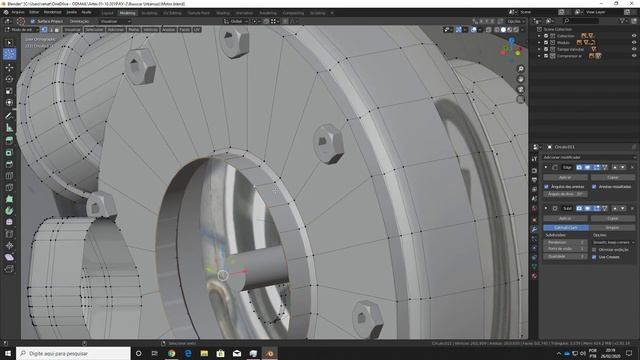Remove the Edge Split modifier with X
The height and width of the screenshot is (360, 640).
(x=632, y=167)
